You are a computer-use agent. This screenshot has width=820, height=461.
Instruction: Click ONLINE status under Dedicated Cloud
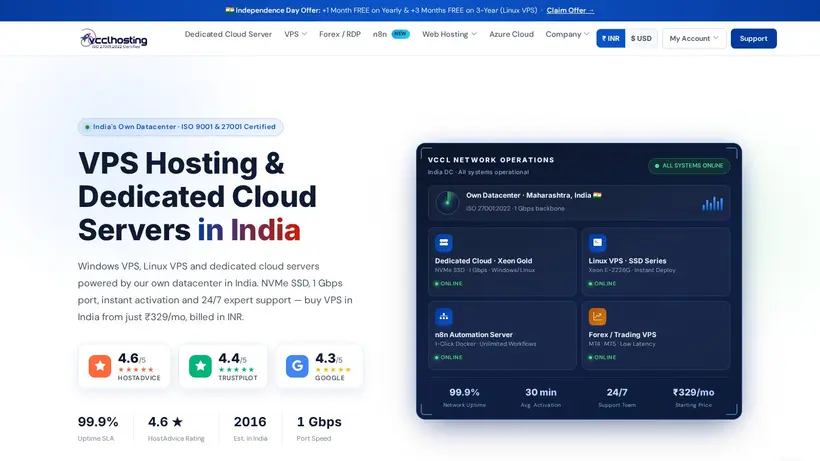click(448, 283)
